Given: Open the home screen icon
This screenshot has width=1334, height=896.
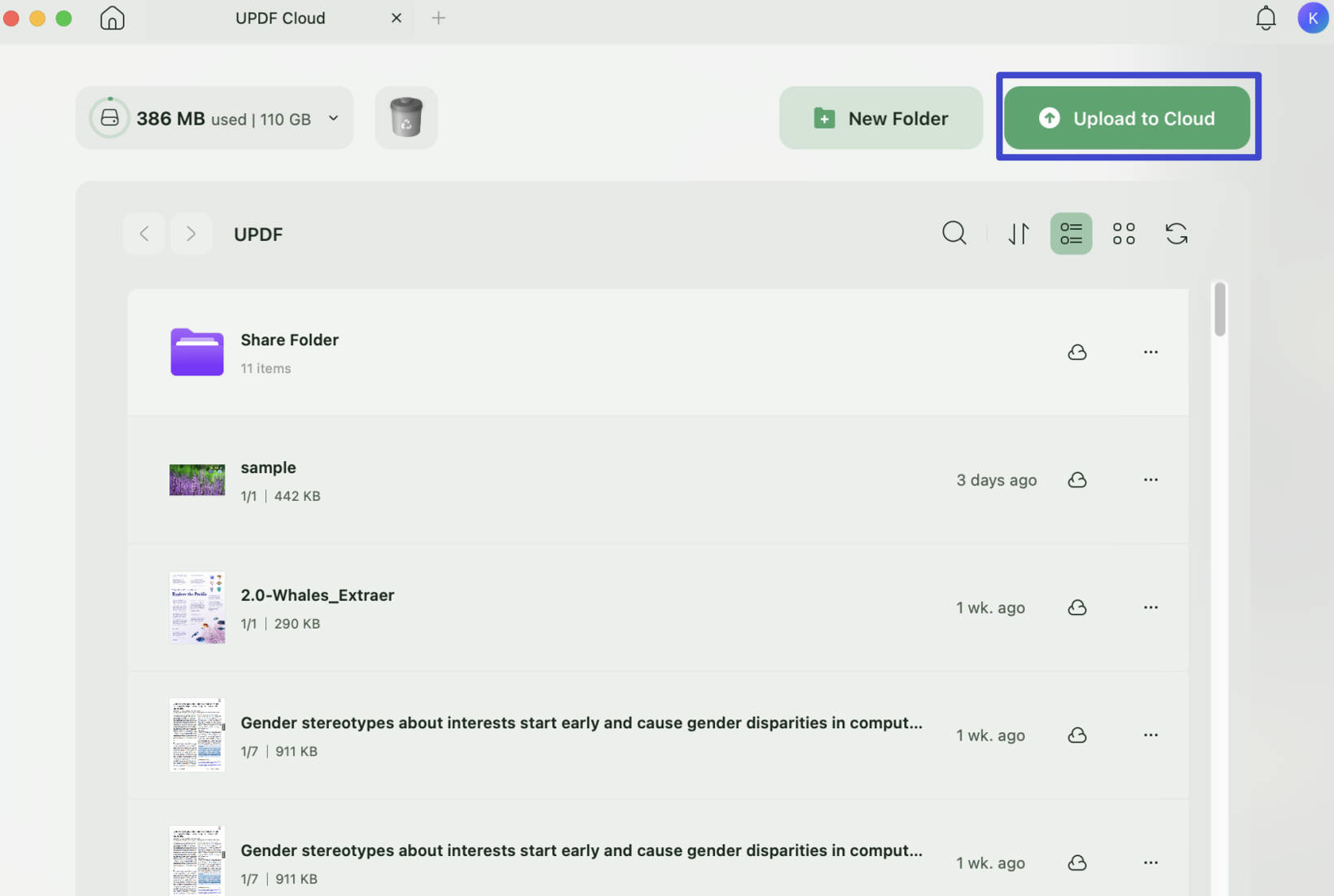Looking at the screenshot, I should pyautogui.click(x=112, y=18).
